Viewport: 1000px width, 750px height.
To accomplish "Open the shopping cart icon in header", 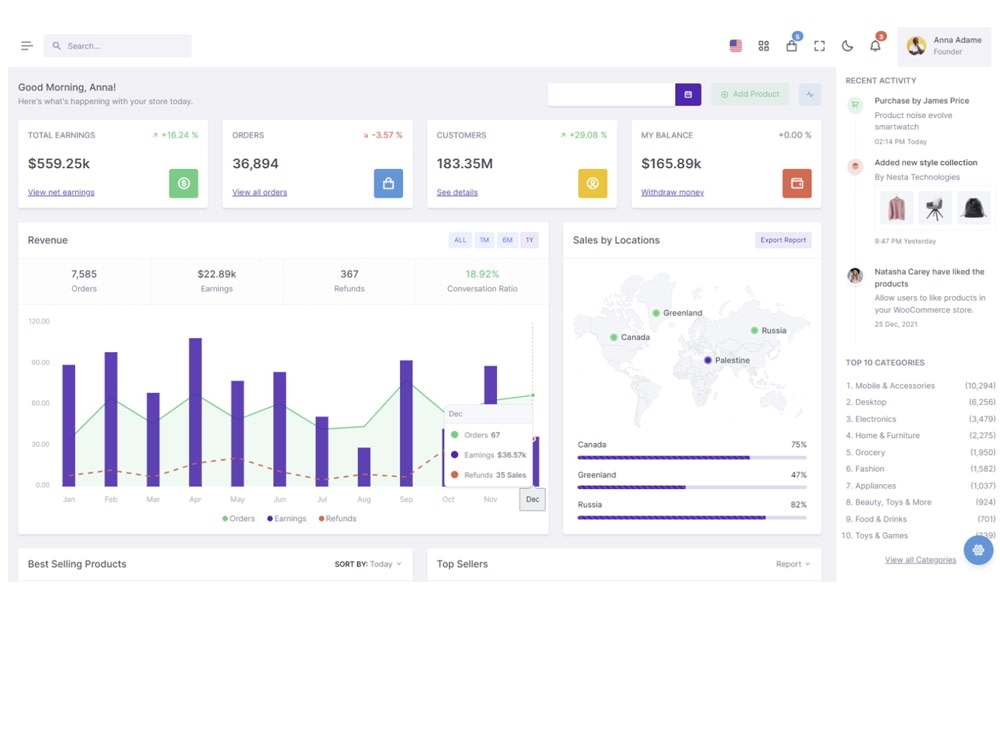I will (791, 45).
